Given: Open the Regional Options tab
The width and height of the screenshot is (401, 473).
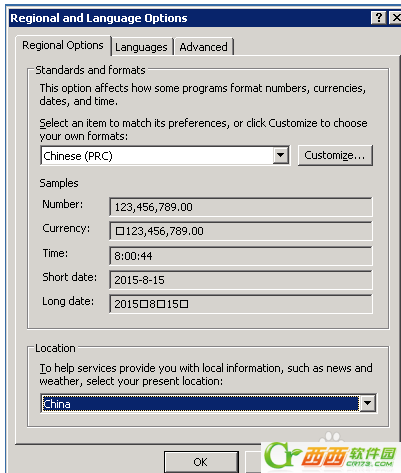Looking at the screenshot, I should 63,45.
